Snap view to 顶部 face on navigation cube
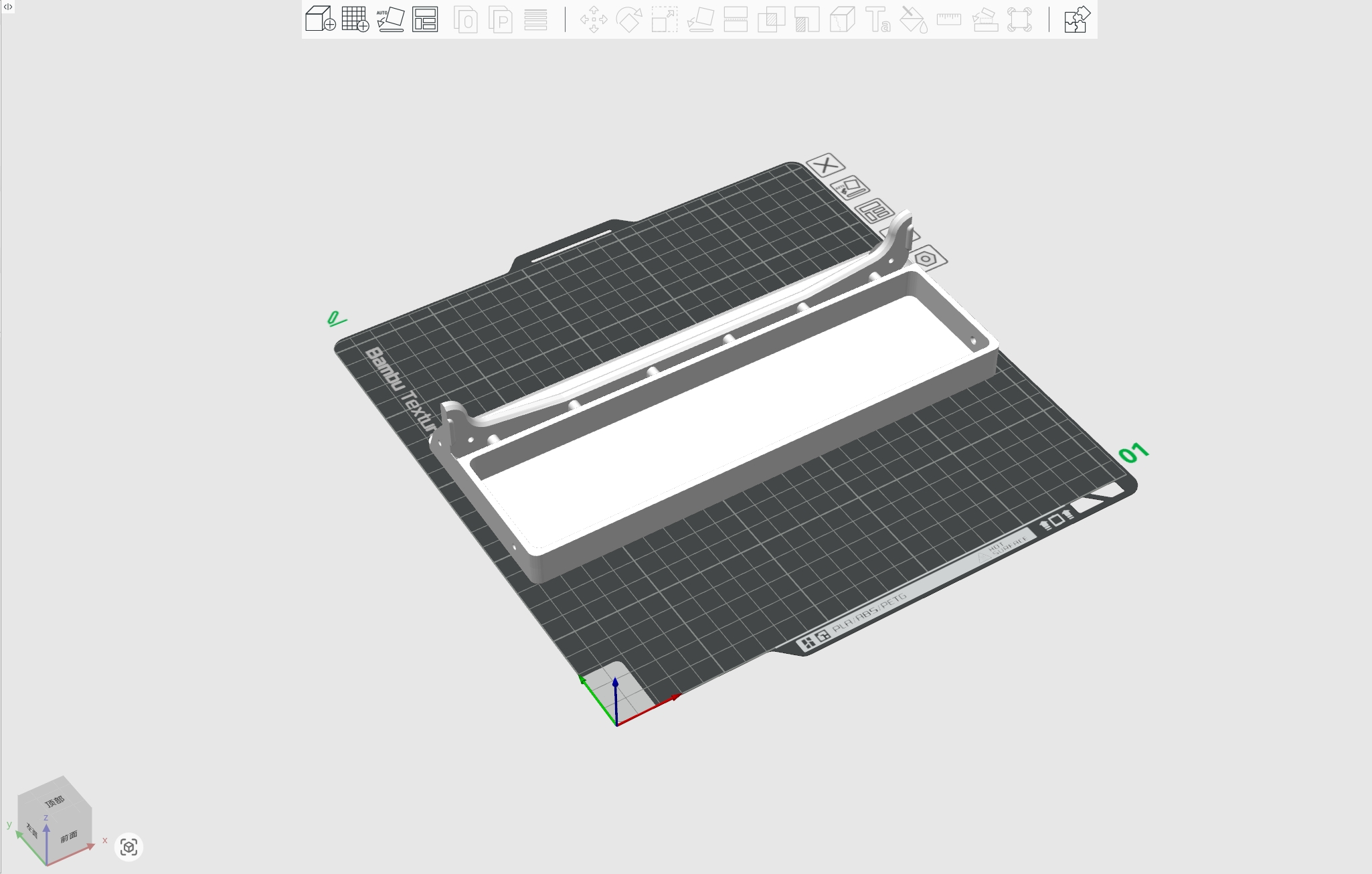This screenshot has width=1372, height=874. click(x=55, y=801)
